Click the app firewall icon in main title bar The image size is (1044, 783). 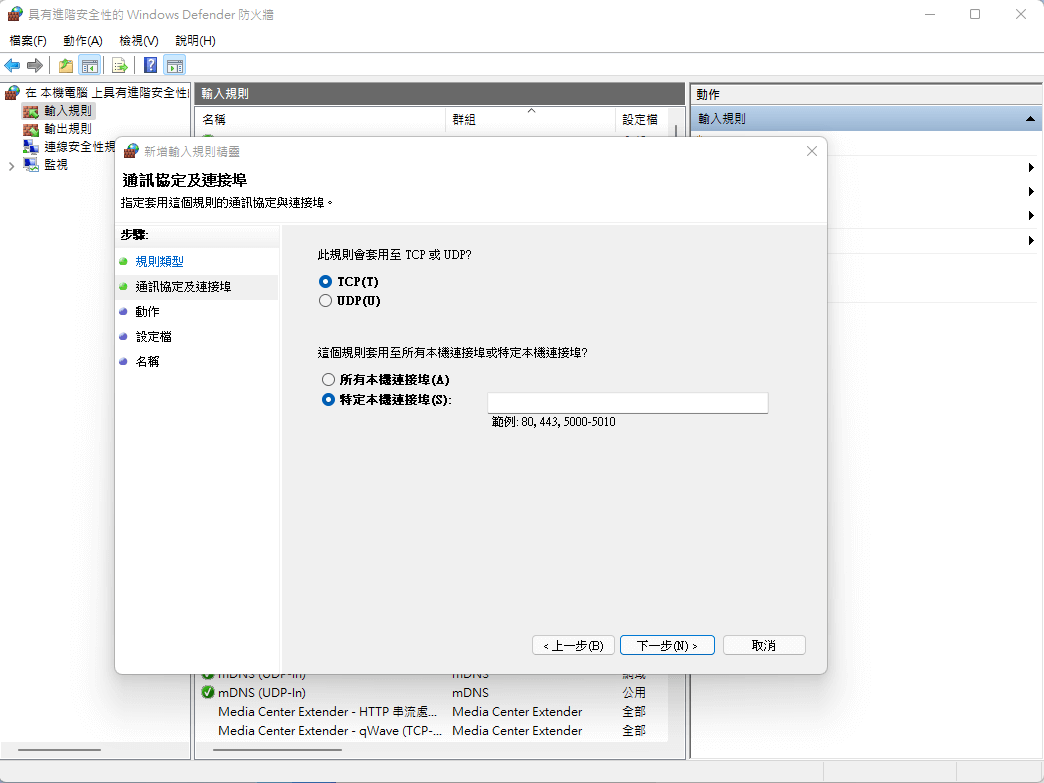[x=15, y=14]
